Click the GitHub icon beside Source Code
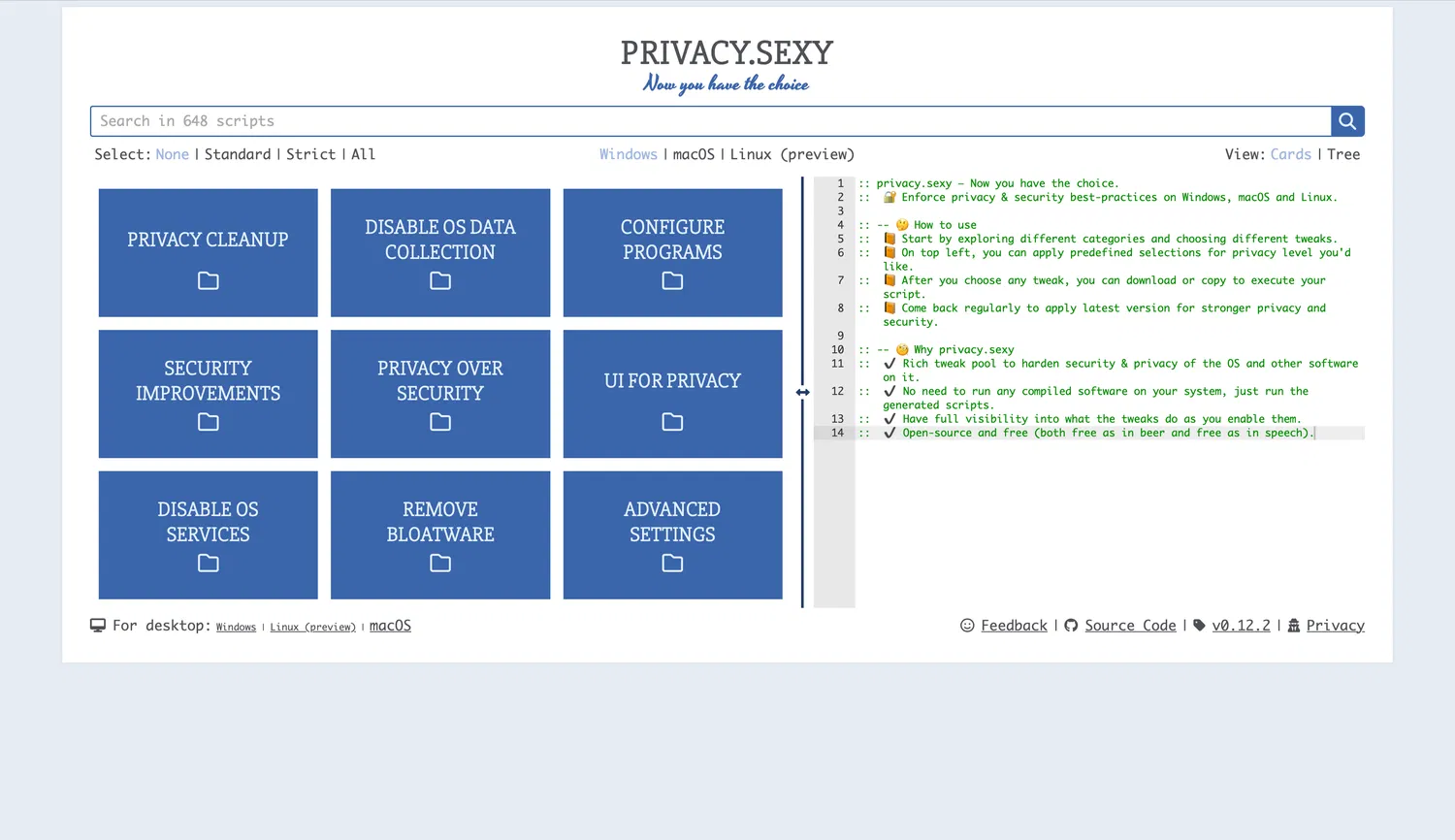This screenshot has height=840, width=1455. 1071,626
